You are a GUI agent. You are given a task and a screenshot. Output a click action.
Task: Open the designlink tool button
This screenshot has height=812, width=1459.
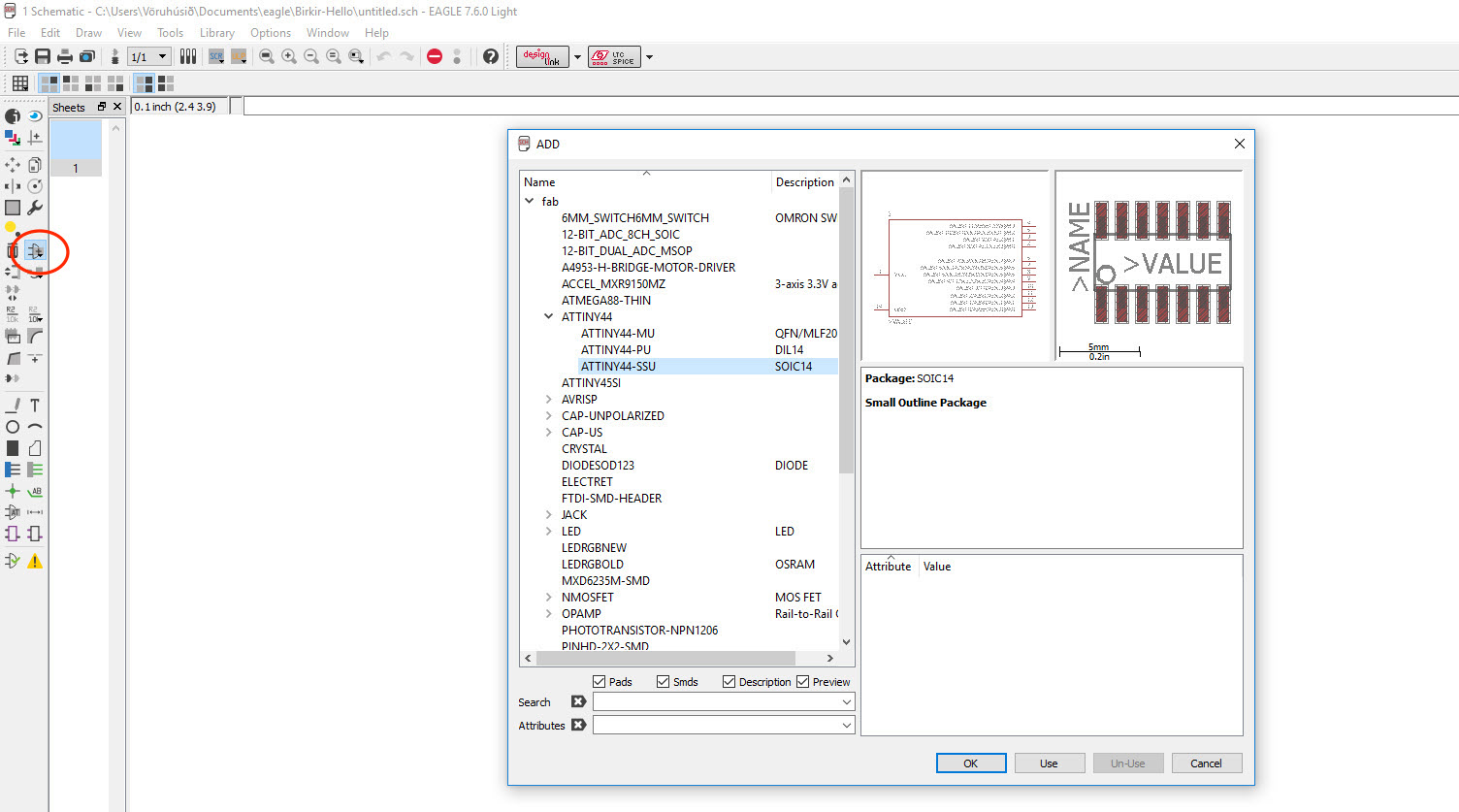point(542,56)
